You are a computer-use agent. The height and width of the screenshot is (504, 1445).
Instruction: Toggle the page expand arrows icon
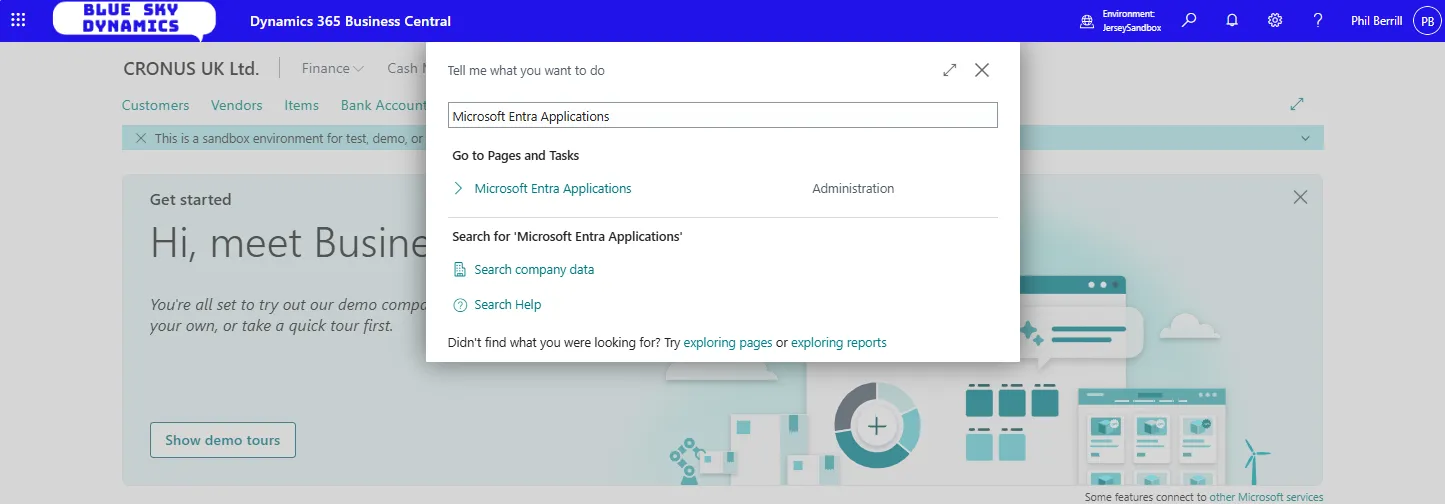coord(1297,104)
